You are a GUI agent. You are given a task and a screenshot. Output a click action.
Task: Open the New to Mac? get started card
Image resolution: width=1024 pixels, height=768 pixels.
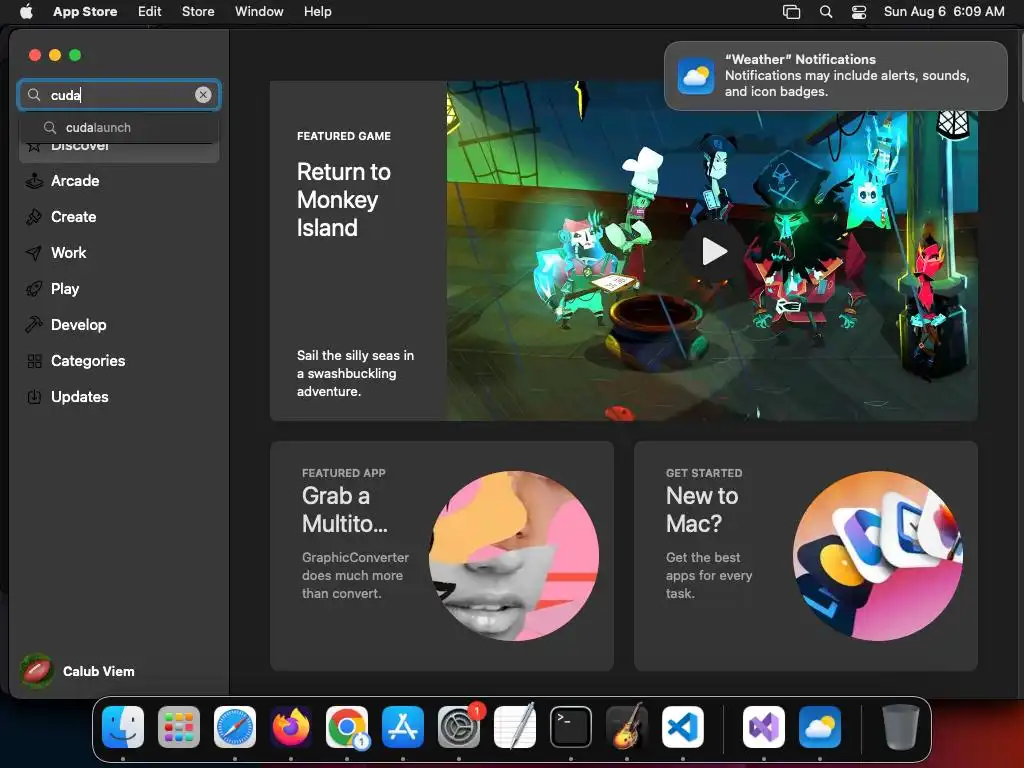click(805, 556)
